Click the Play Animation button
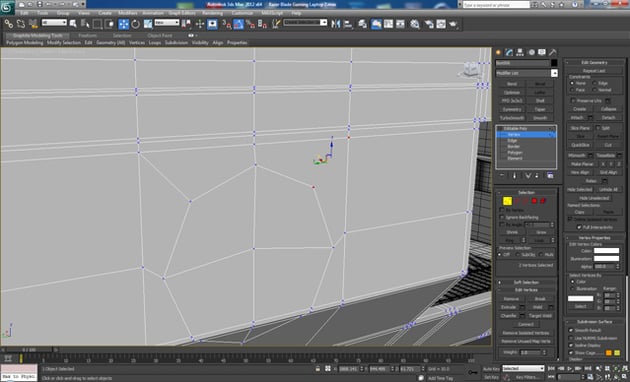The width and height of the screenshot is (630, 382). 569,368
